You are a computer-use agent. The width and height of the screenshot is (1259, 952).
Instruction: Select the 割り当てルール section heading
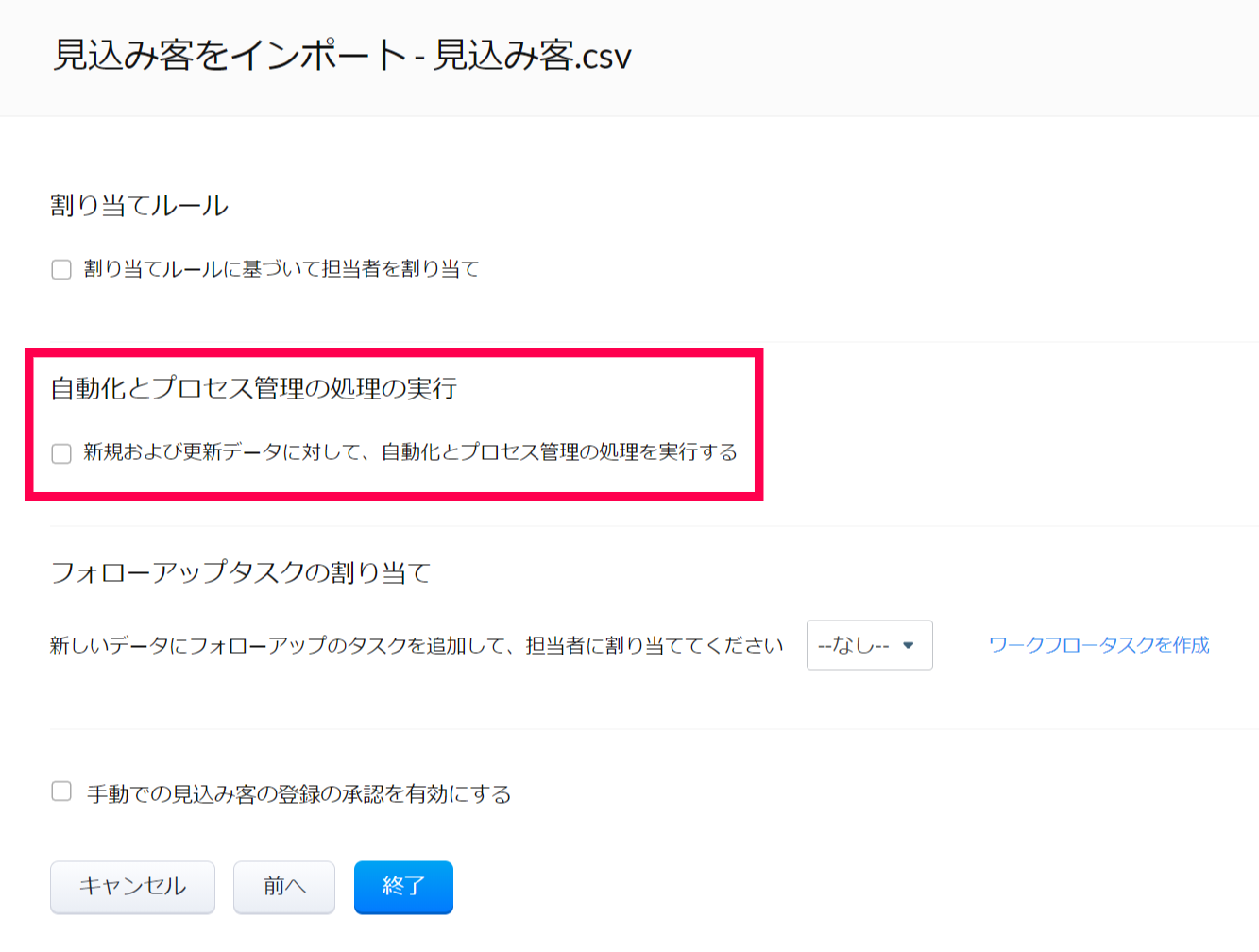139,206
